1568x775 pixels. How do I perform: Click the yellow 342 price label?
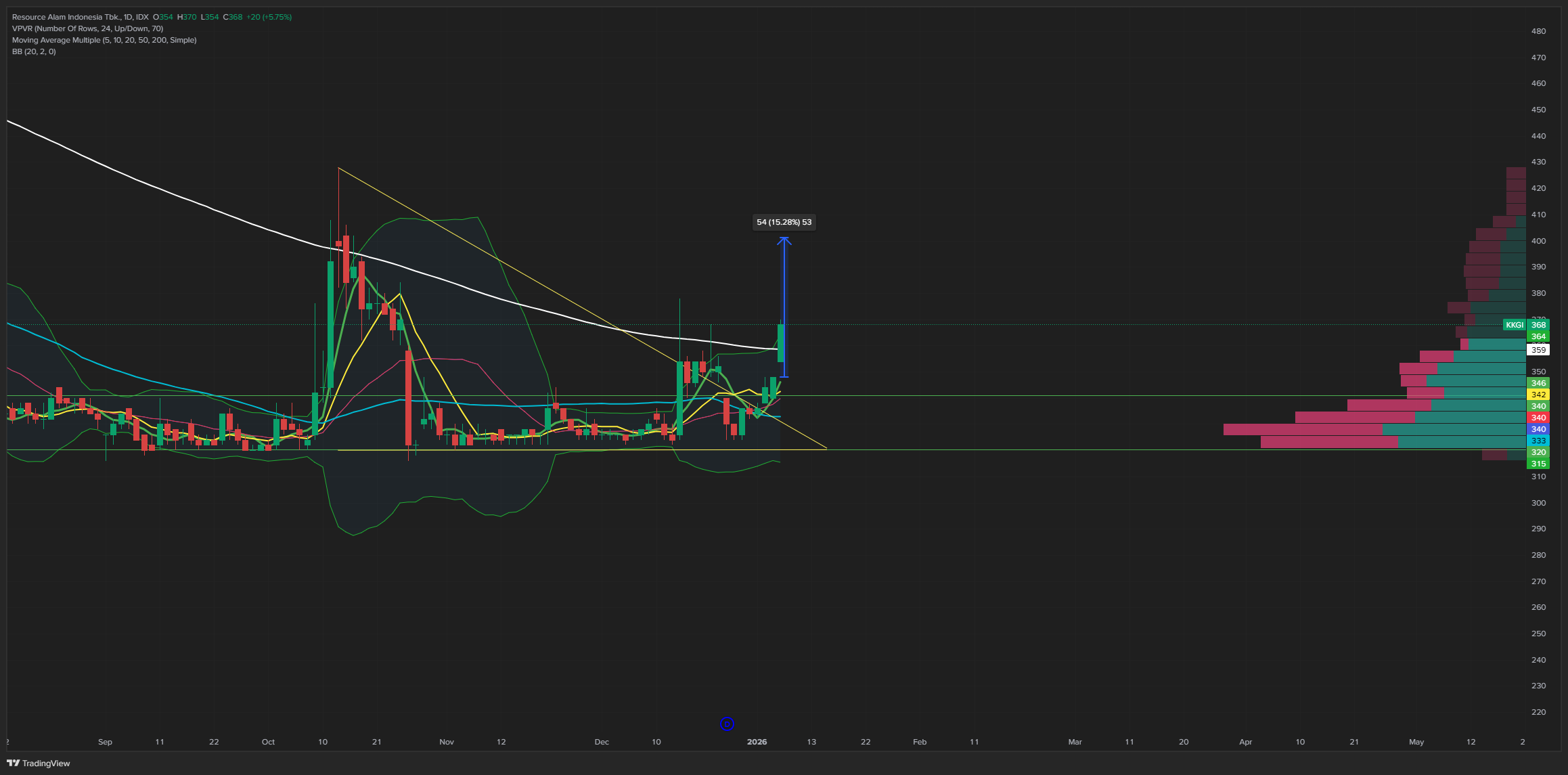point(1538,395)
